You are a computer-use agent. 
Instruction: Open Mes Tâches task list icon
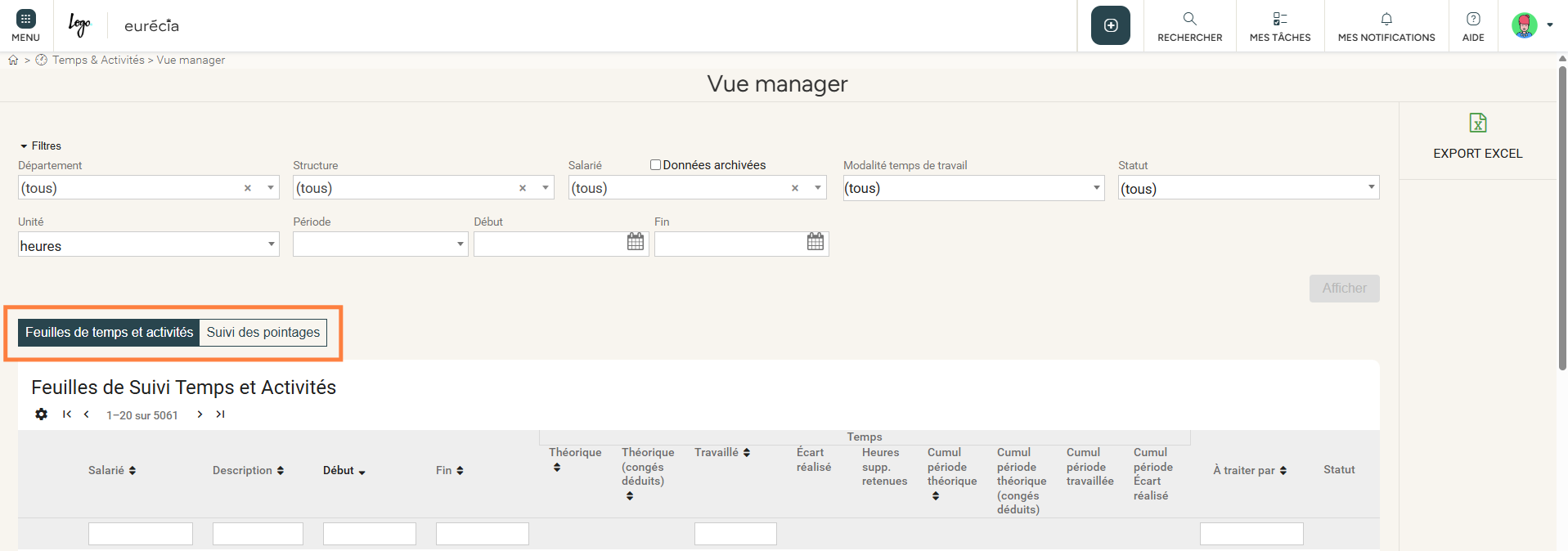[x=1279, y=19]
